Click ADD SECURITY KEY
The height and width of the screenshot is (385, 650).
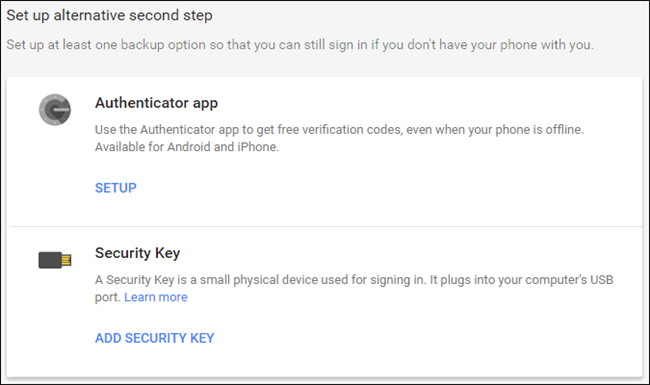tap(155, 338)
